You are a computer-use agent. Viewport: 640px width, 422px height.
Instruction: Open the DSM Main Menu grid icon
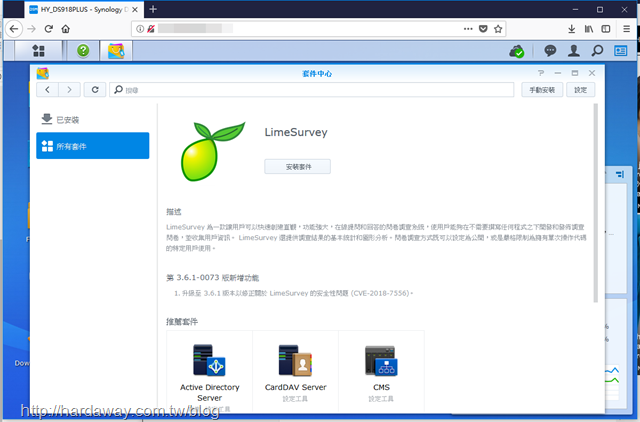(38, 51)
